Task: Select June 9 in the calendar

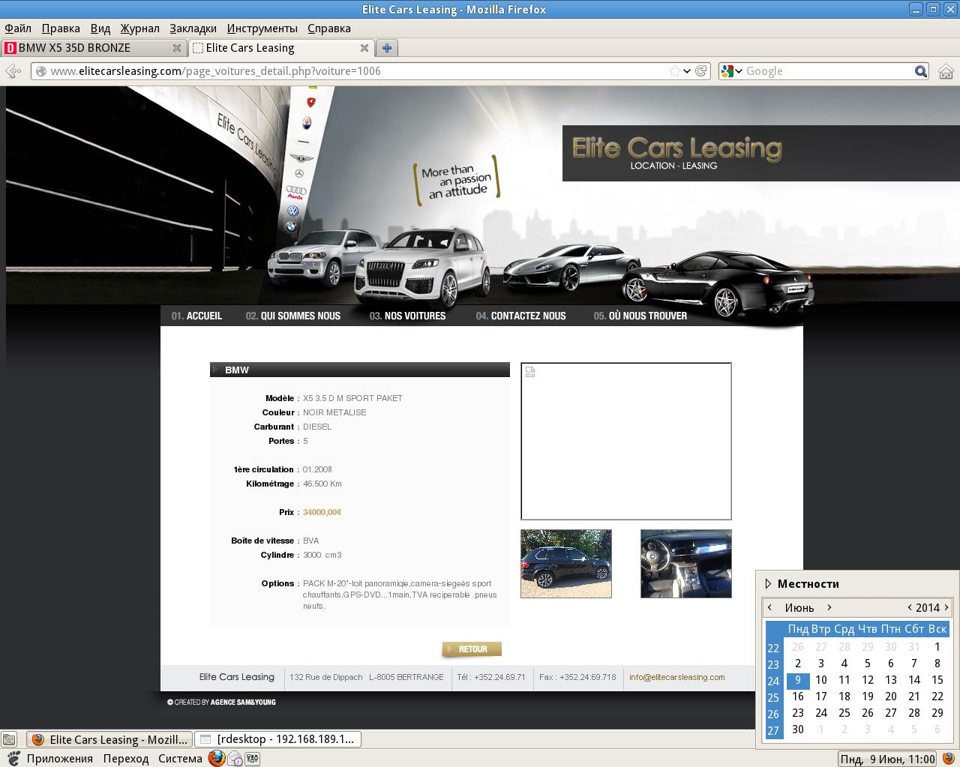Action: coord(797,680)
